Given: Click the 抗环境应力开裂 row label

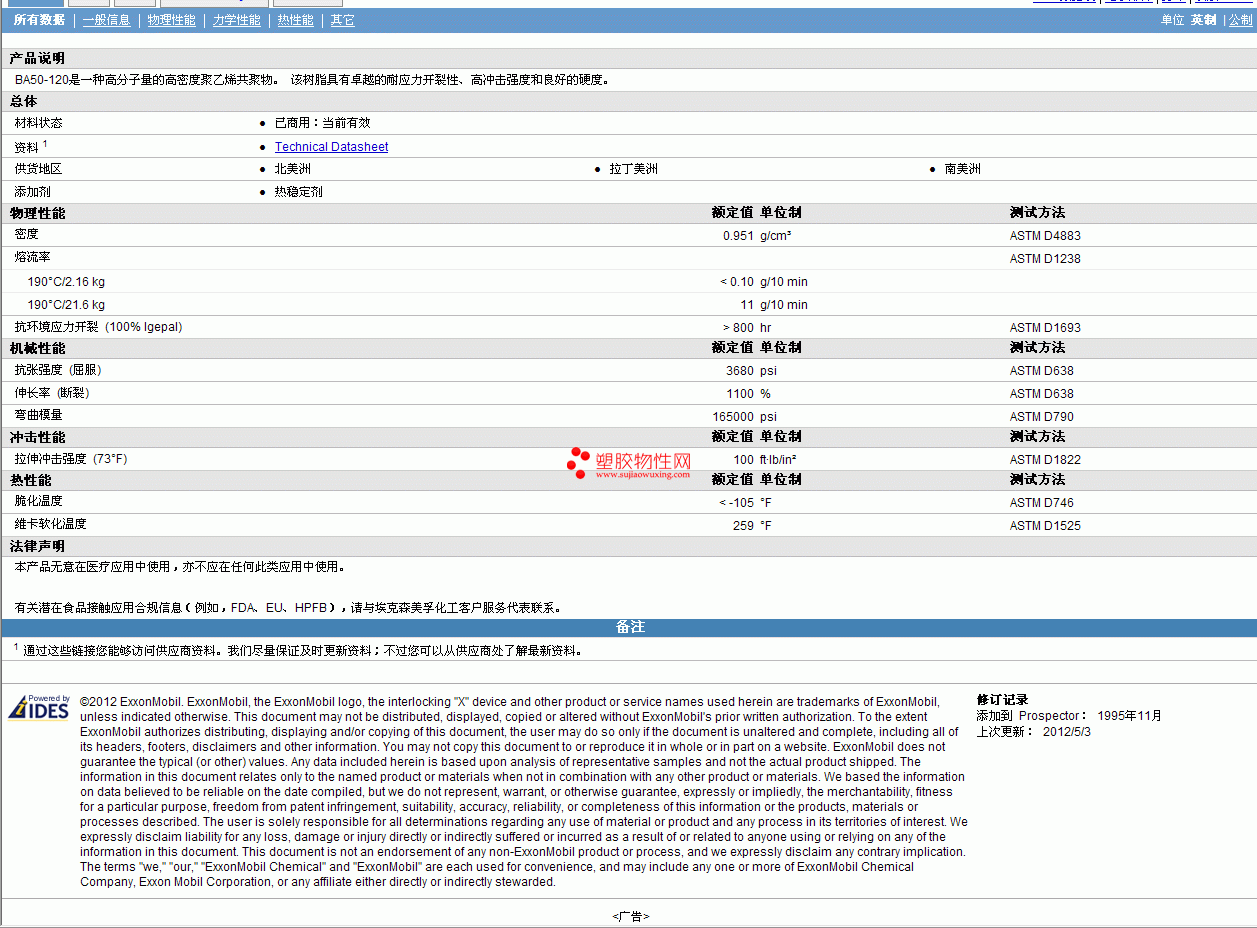Looking at the screenshot, I should [98, 327].
